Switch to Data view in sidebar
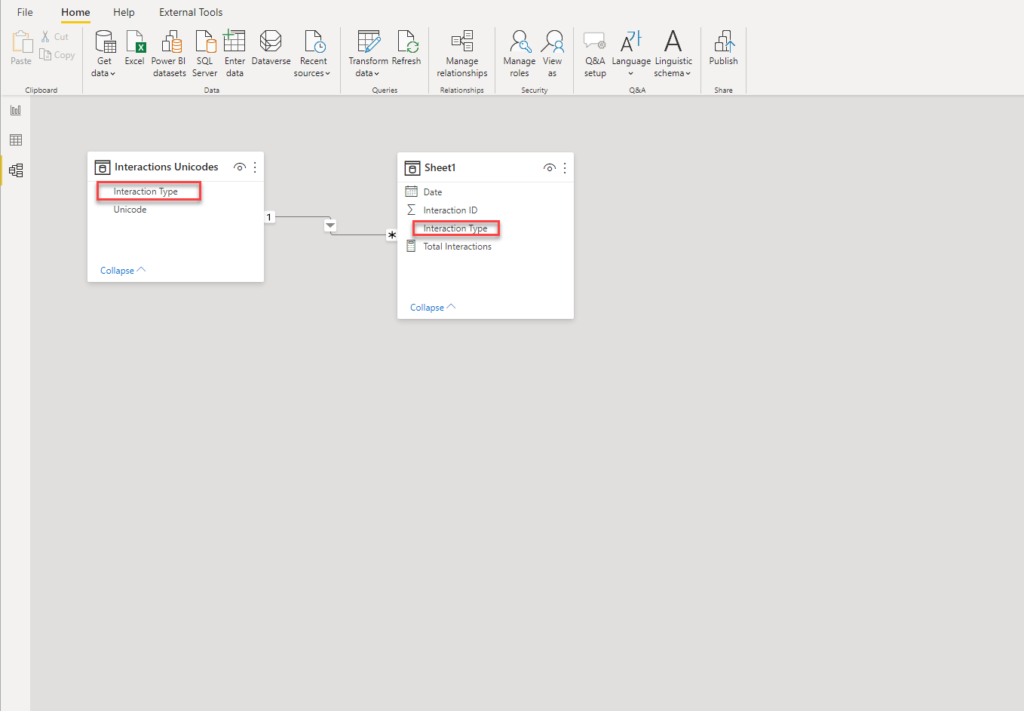Image resolution: width=1024 pixels, height=711 pixels. point(16,140)
